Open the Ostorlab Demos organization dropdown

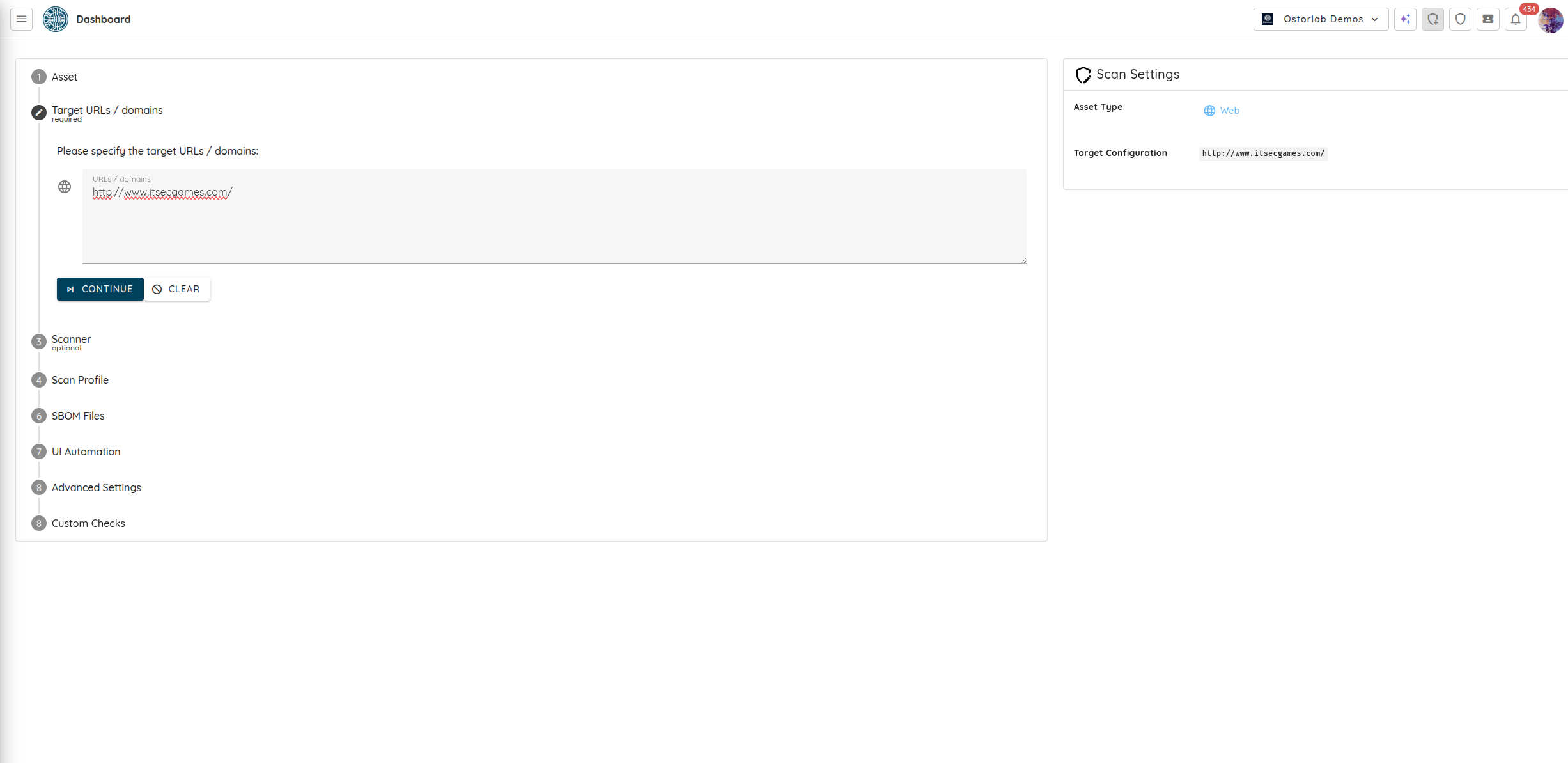click(x=1321, y=19)
